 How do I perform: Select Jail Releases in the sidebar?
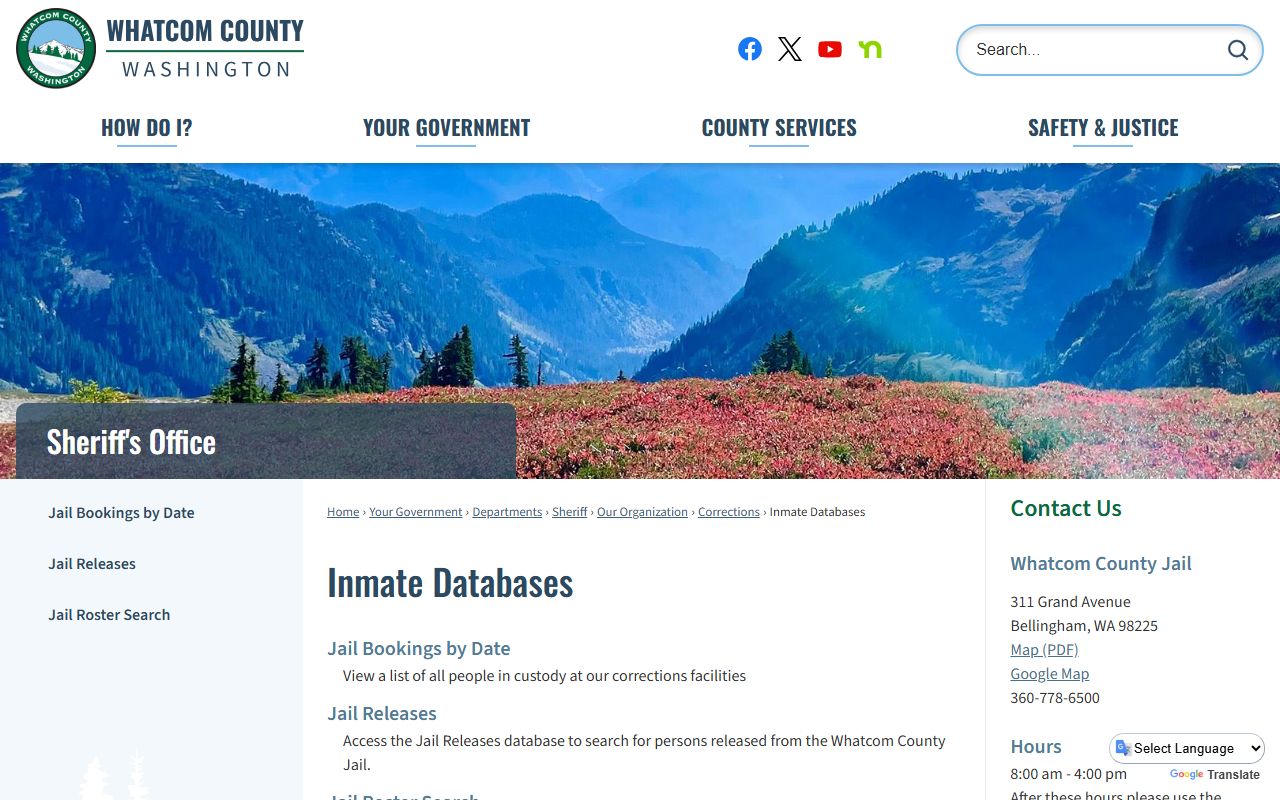pyautogui.click(x=92, y=564)
